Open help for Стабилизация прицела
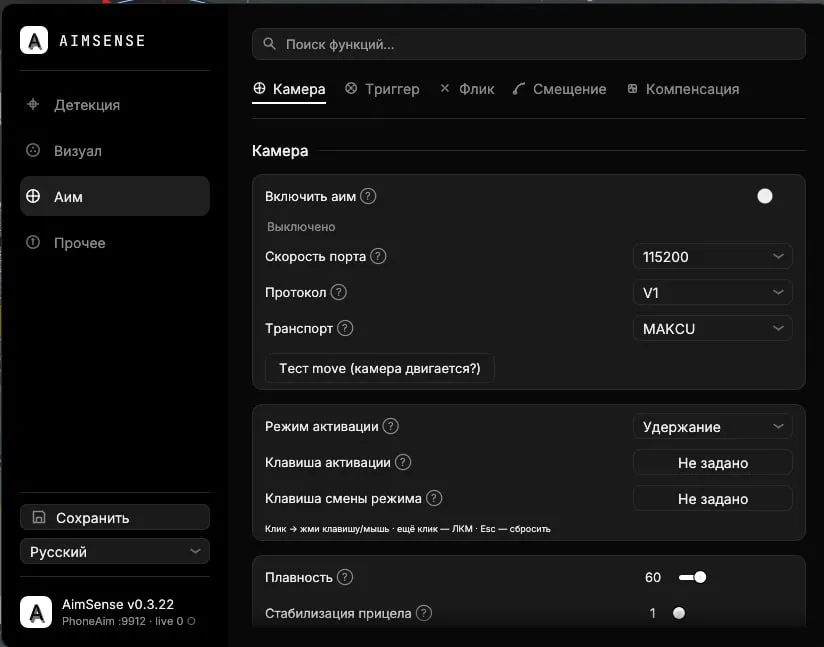 424,613
